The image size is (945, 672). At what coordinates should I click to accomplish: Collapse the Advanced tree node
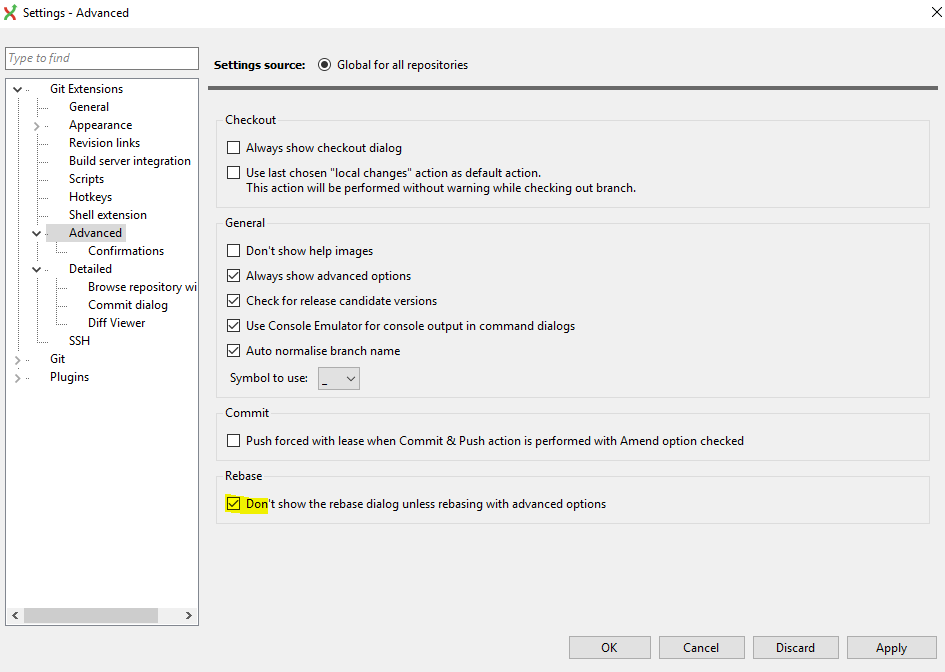point(36,232)
